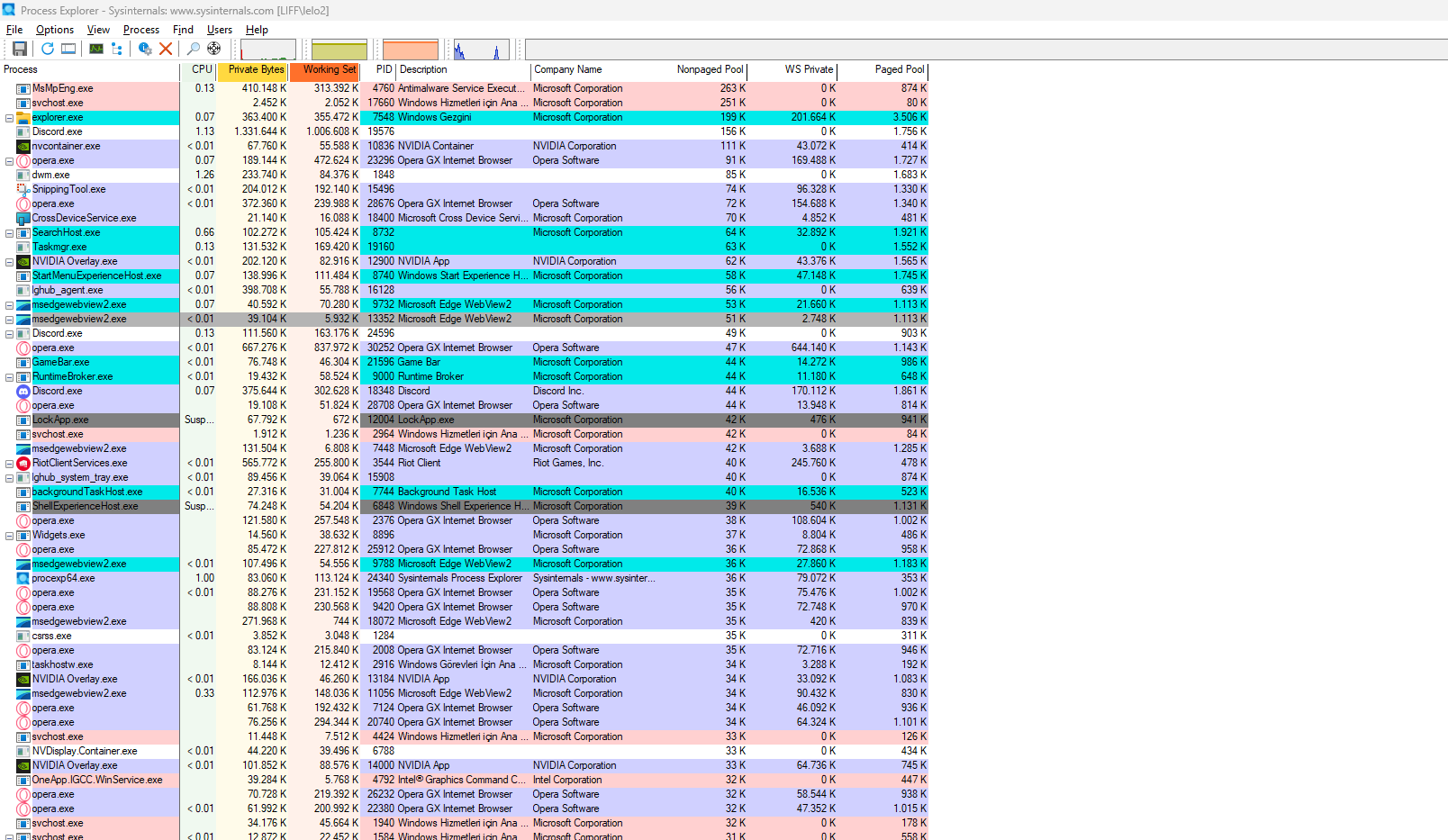The height and width of the screenshot is (840, 1448).
Task: Select the lghub_agent.exe process row
Action: (x=464, y=290)
